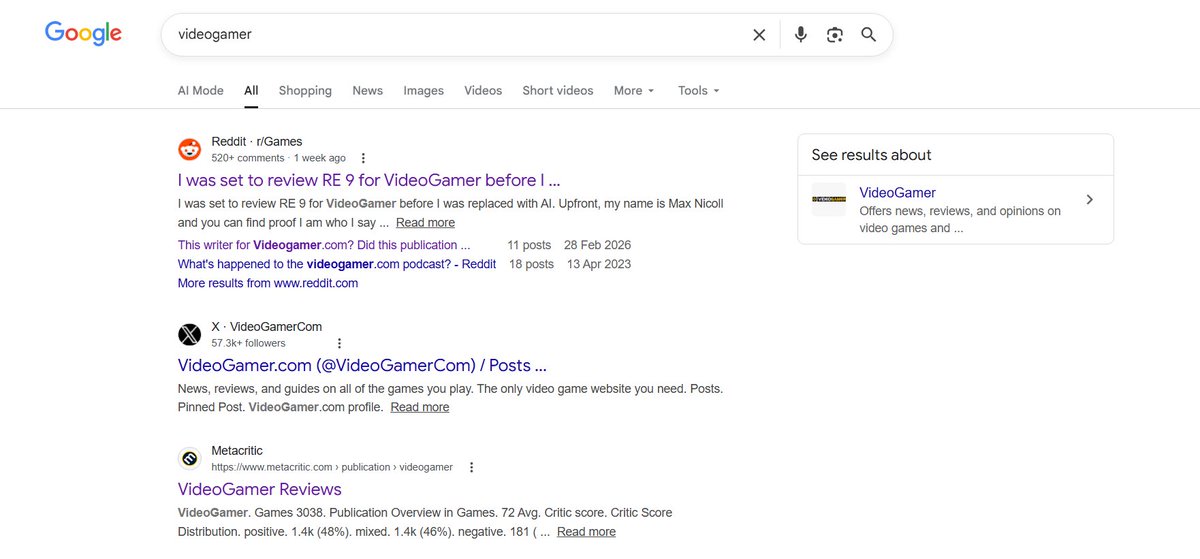Click the '18 posts' count

(531, 264)
